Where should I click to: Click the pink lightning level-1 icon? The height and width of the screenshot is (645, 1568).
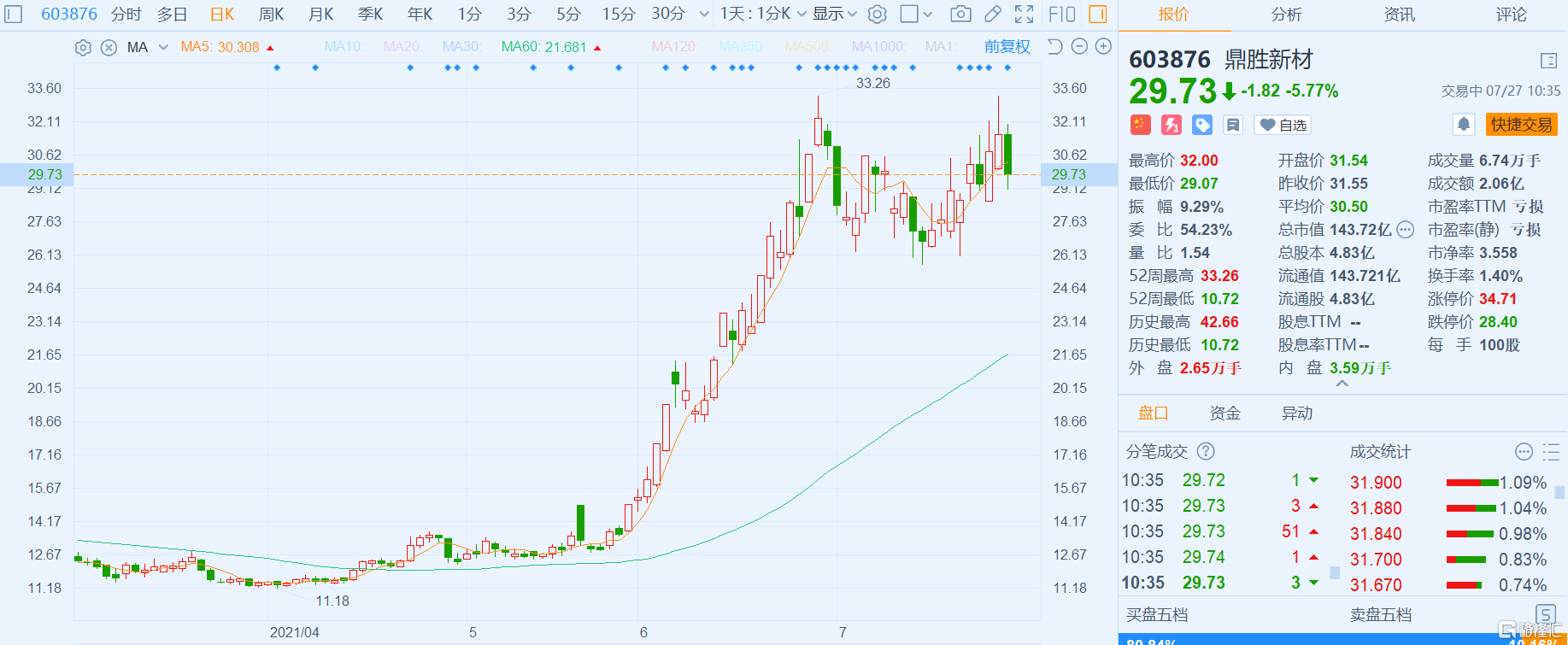pos(1171,125)
